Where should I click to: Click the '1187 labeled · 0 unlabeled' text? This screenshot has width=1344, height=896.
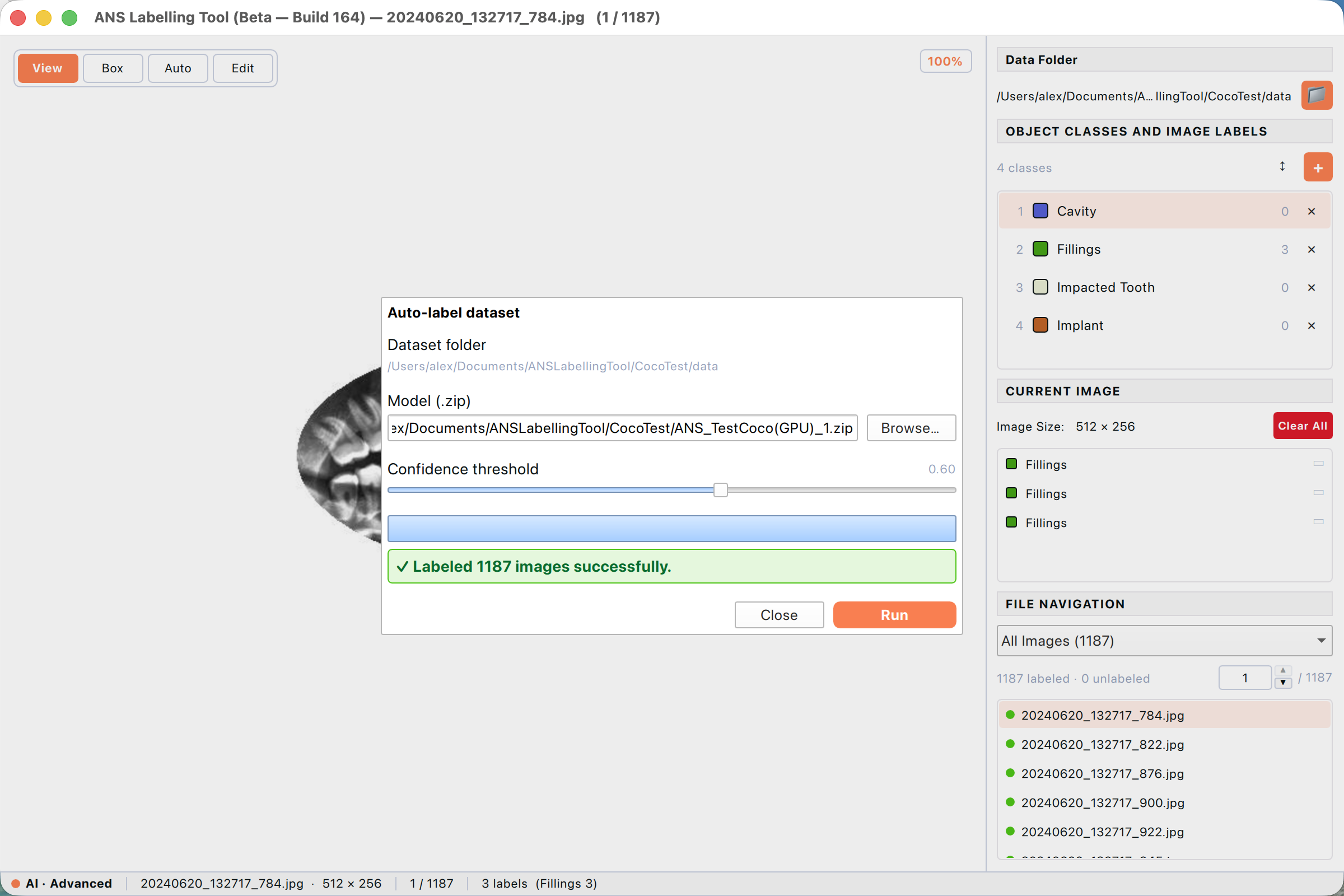1073,678
